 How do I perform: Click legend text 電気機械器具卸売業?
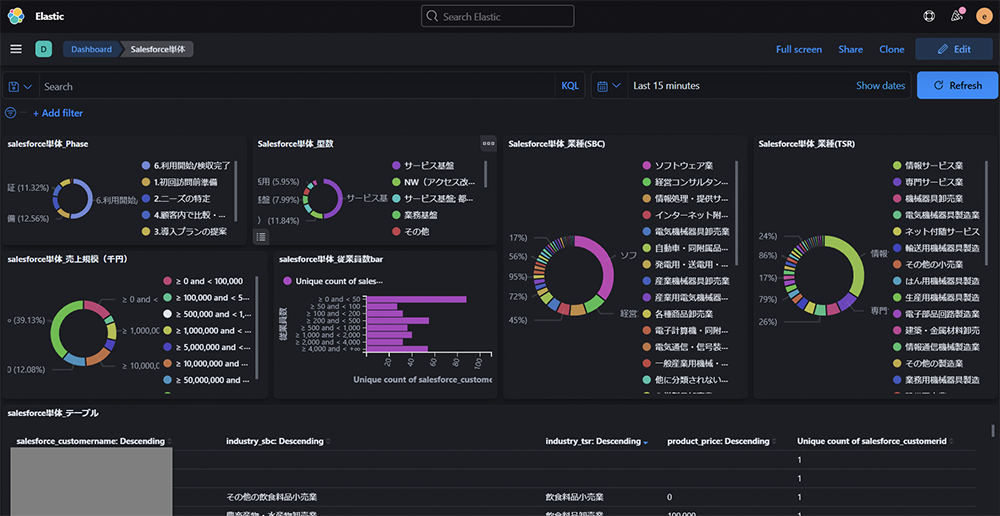click(x=693, y=231)
